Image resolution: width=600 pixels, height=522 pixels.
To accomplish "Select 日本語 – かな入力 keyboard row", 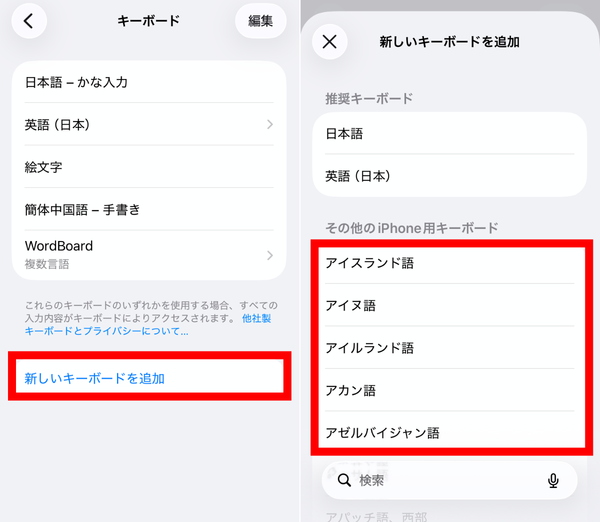I will click(x=149, y=82).
